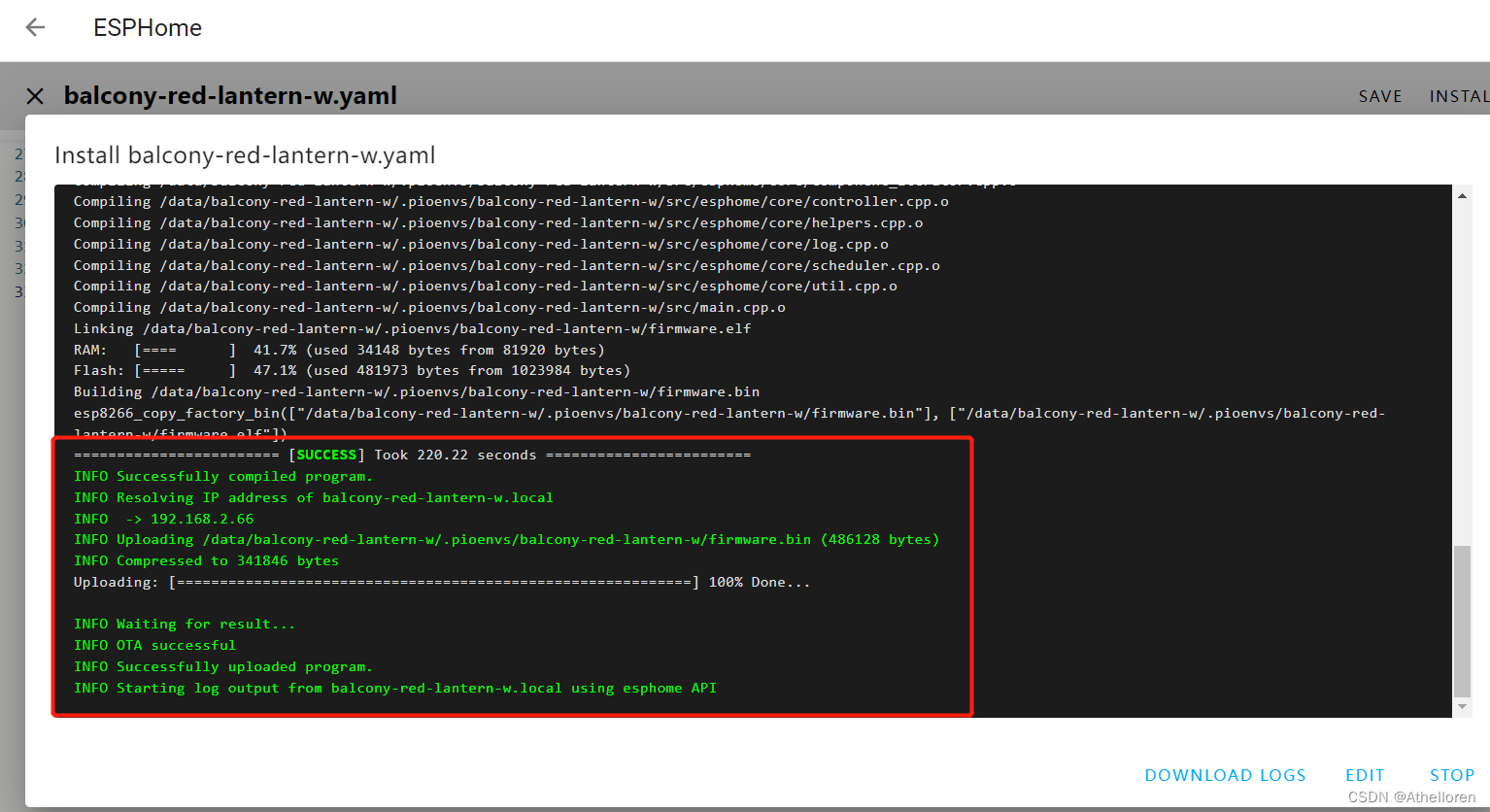
Task: Click the 'INFO Uploading ... firmware.bin' line
Action: tap(506, 539)
